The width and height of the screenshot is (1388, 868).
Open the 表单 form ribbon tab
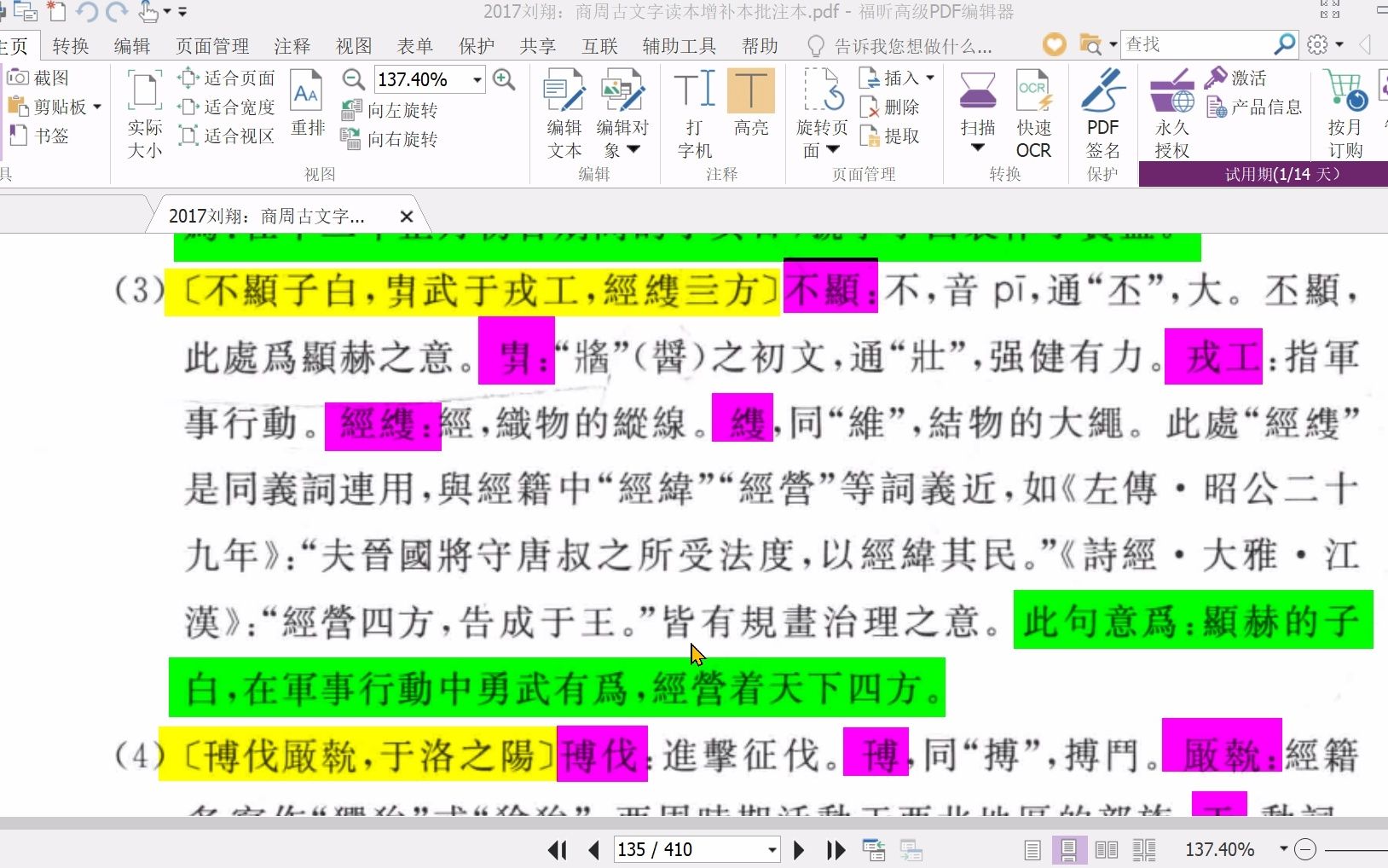click(x=415, y=45)
